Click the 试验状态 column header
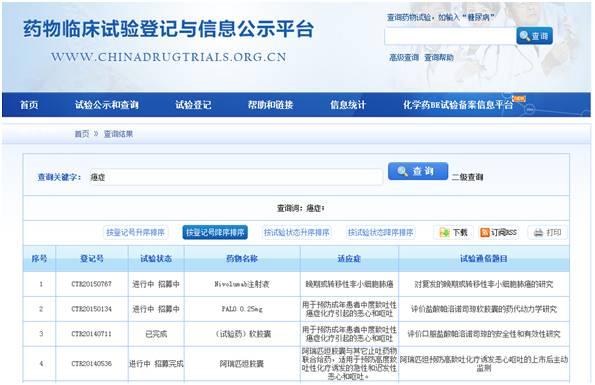 [x=156, y=259]
